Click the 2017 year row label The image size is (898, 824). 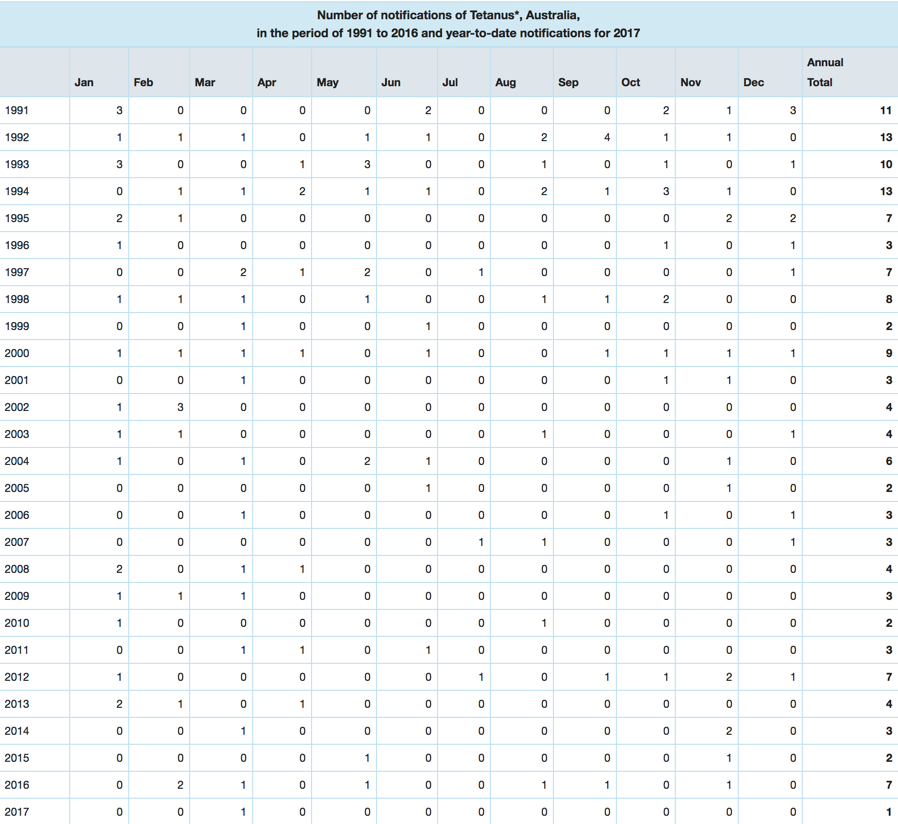pyautogui.click(x=17, y=812)
